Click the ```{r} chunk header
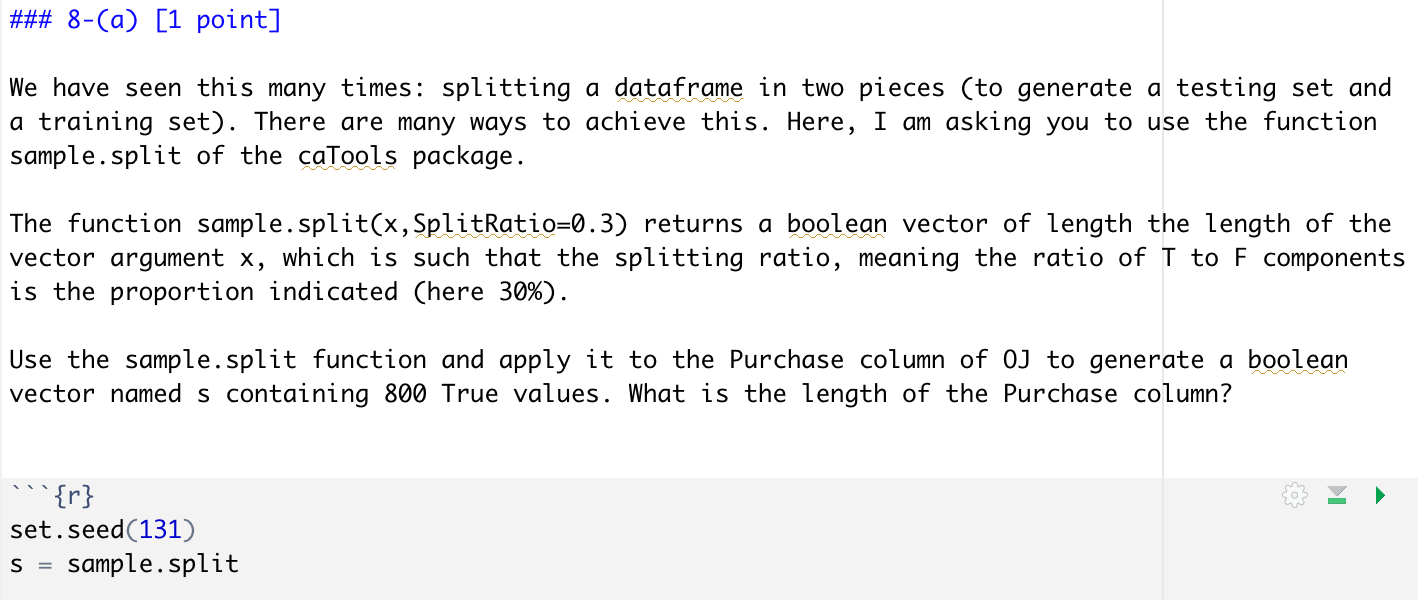The image size is (1418, 600). pos(52,494)
